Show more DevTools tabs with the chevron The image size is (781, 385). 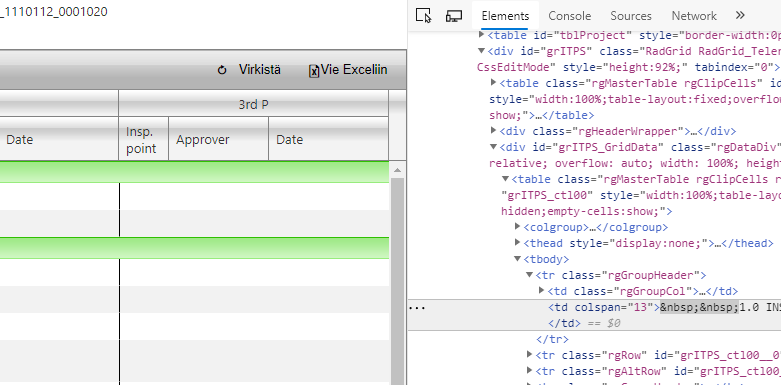[x=740, y=15]
